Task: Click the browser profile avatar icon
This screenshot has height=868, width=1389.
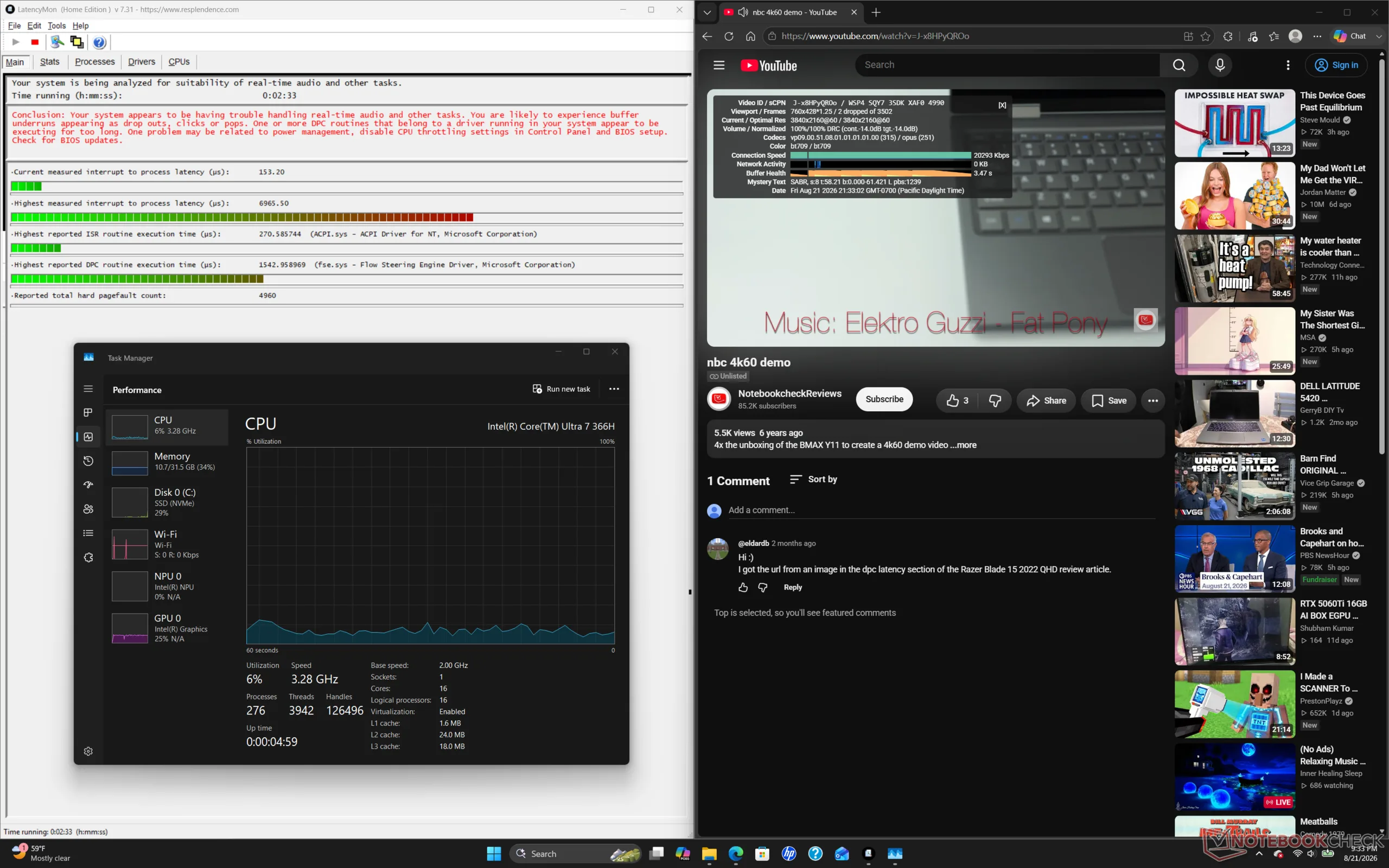Action: [x=1296, y=36]
